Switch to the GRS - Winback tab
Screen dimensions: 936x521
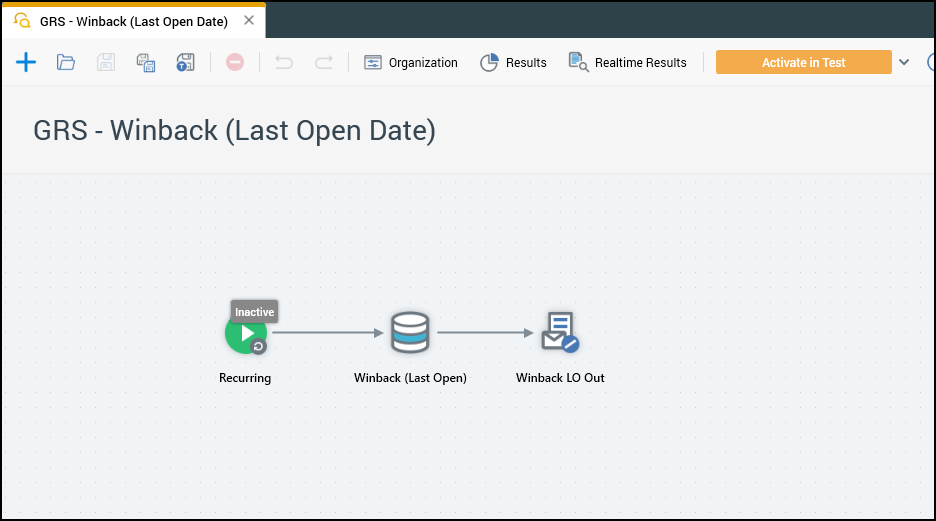pyautogui.click(x=133, y=21)
